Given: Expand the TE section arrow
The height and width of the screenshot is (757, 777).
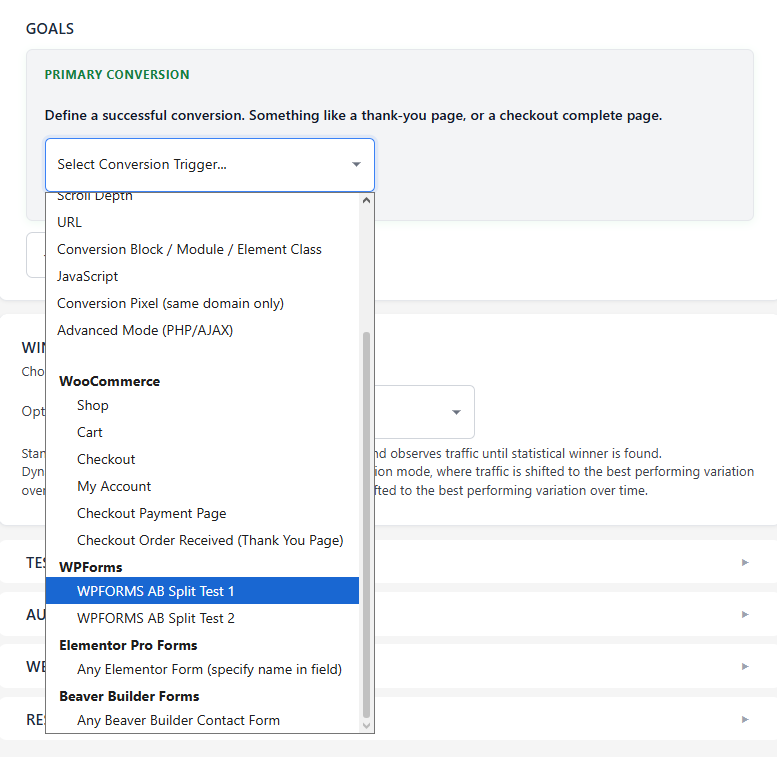Looking at the screenshot, I should [x=745, y=562].
